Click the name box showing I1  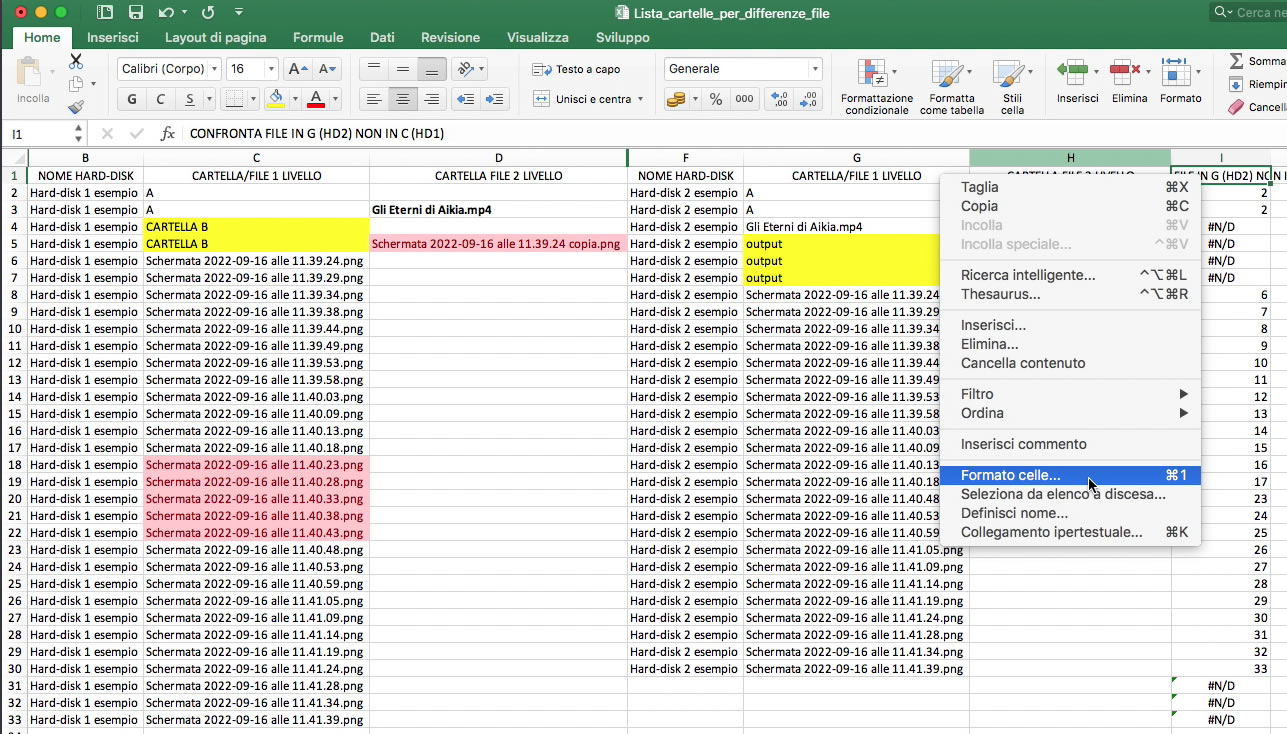coord(44,133)
